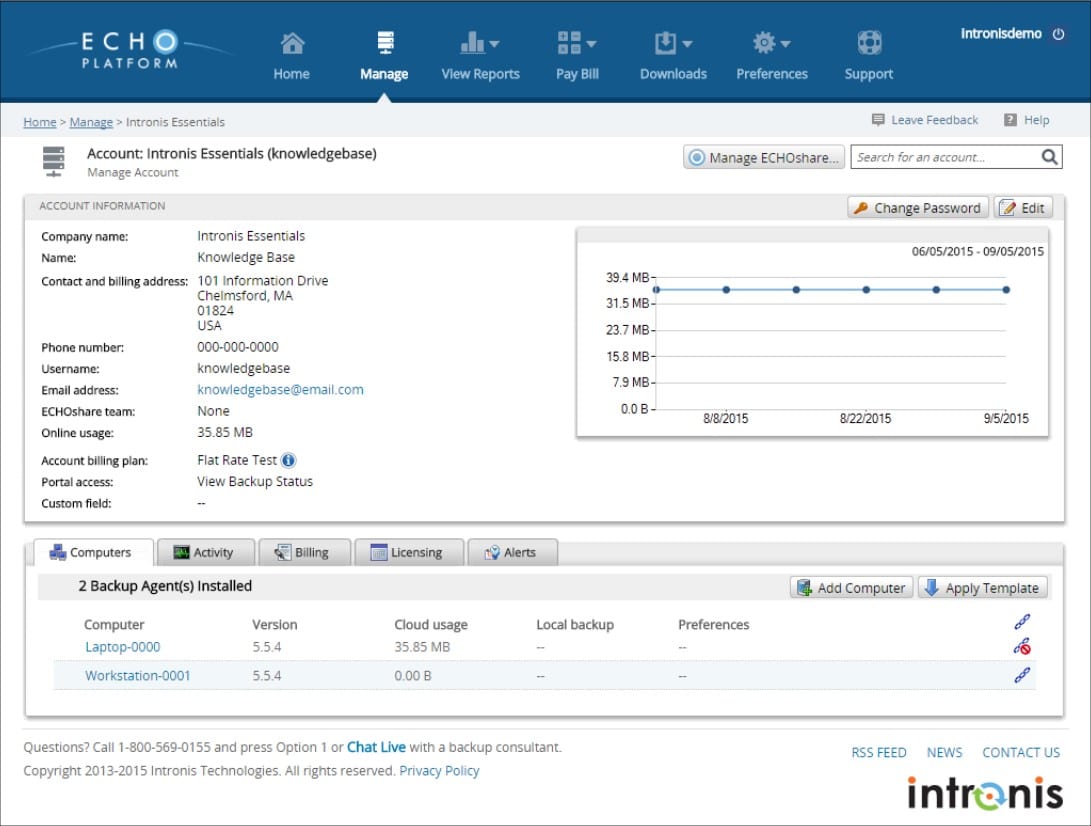
Task: Click the Apply Template button
Action: point(982,588)
